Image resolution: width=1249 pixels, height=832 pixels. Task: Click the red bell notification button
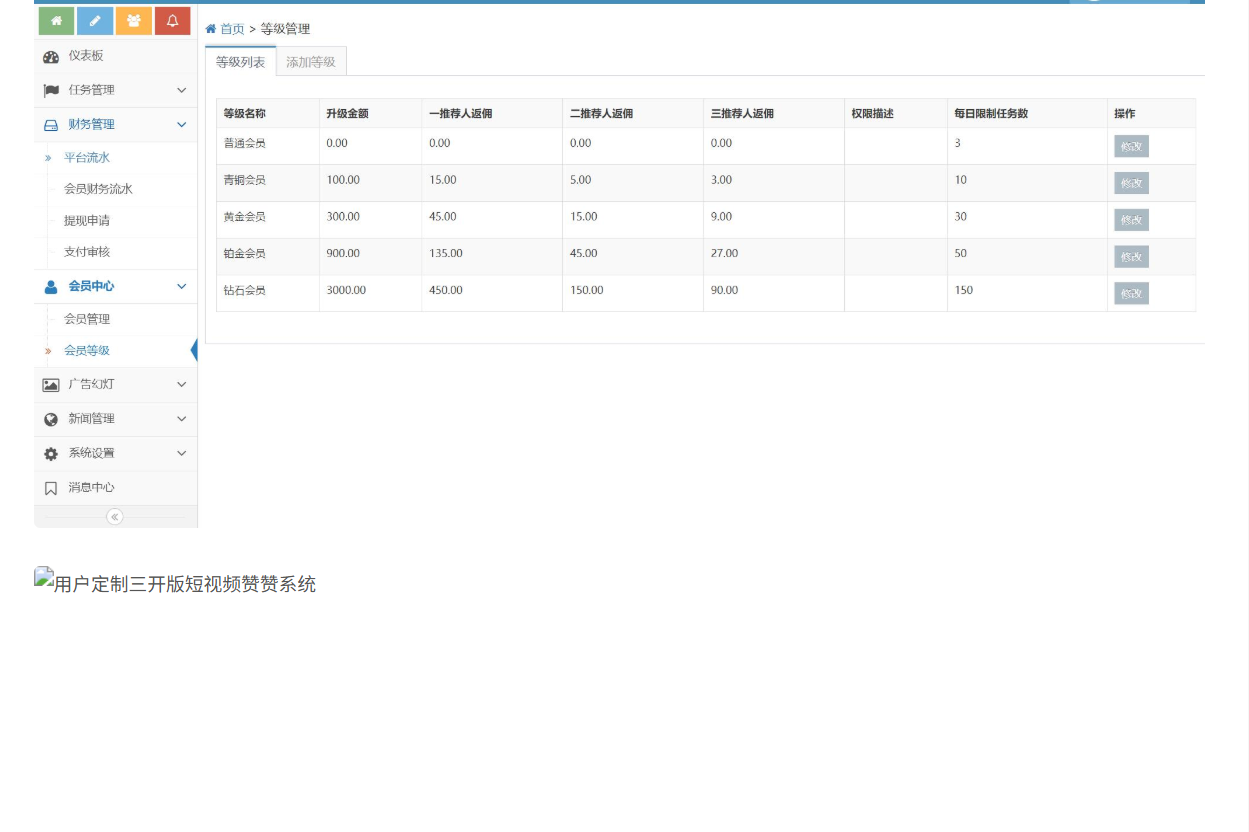pyautogui.click(x=172, y=21)
